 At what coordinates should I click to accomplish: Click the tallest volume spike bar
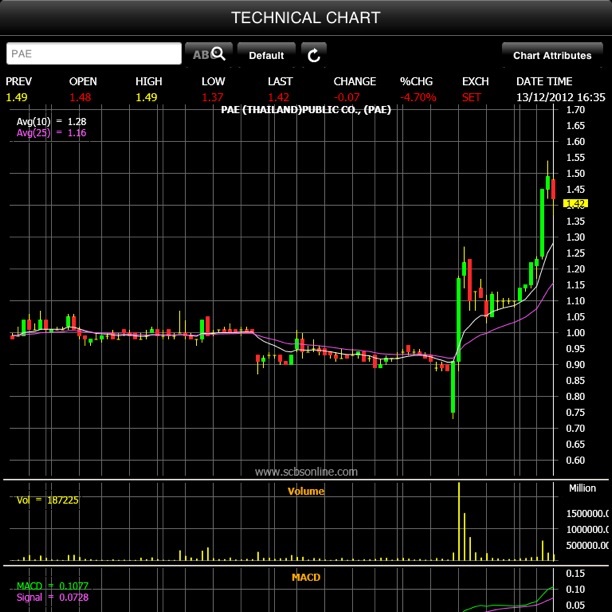pos(459,521)
